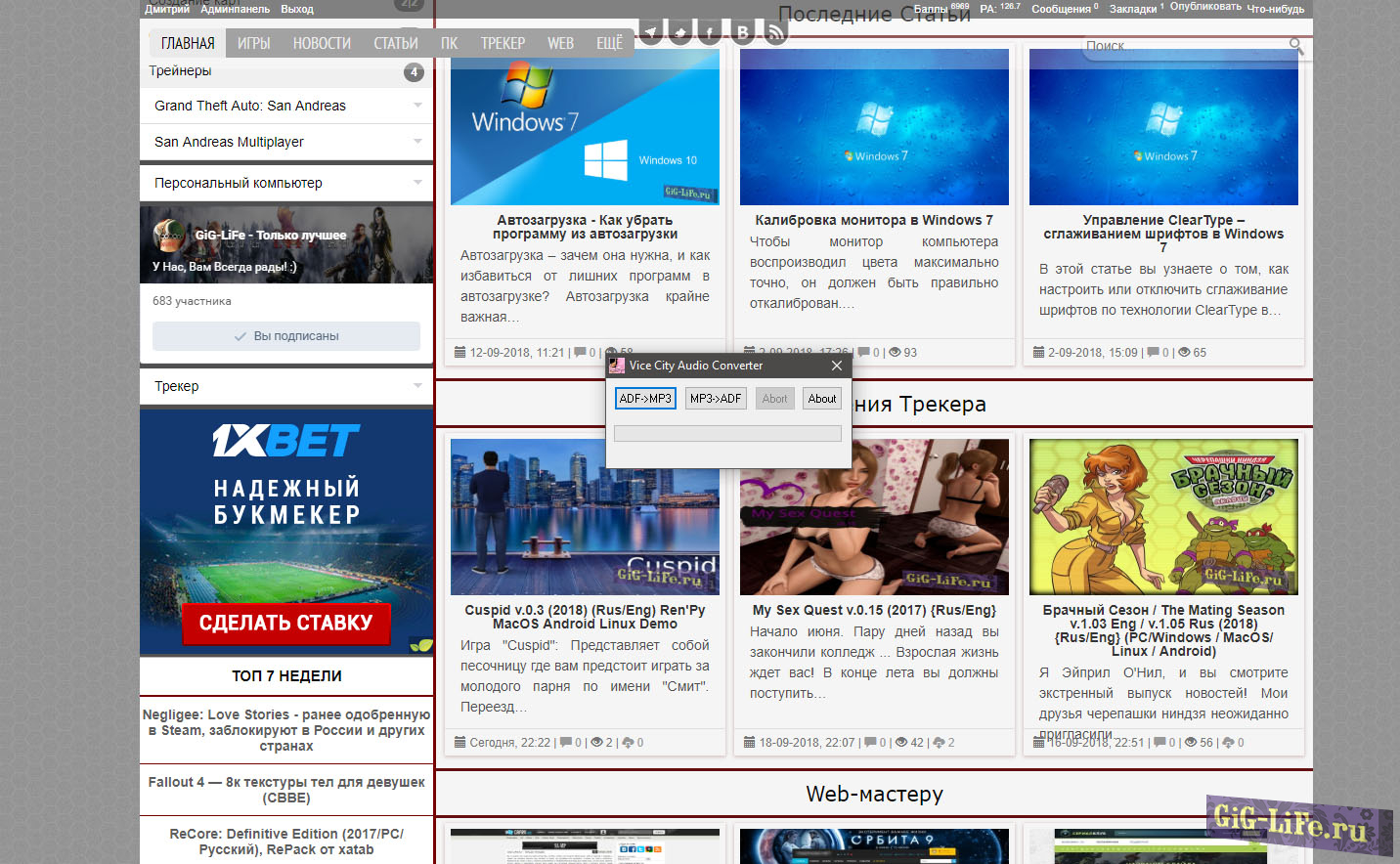This screenshot has height=864, width=1400.
Task: Toggle the Вы подписаны subscription button
Action: coord(286,336)
